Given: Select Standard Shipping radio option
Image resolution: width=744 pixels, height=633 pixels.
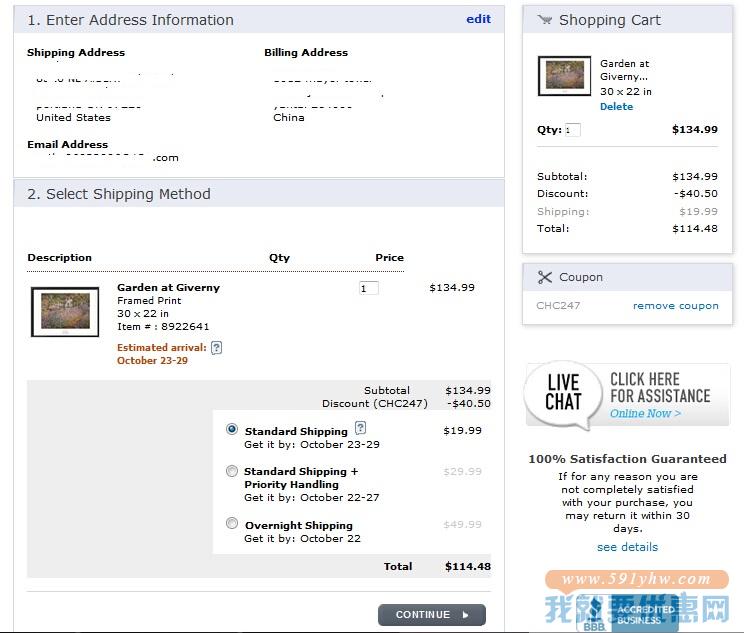Looking at the screenshot, I should pos(232,429).
